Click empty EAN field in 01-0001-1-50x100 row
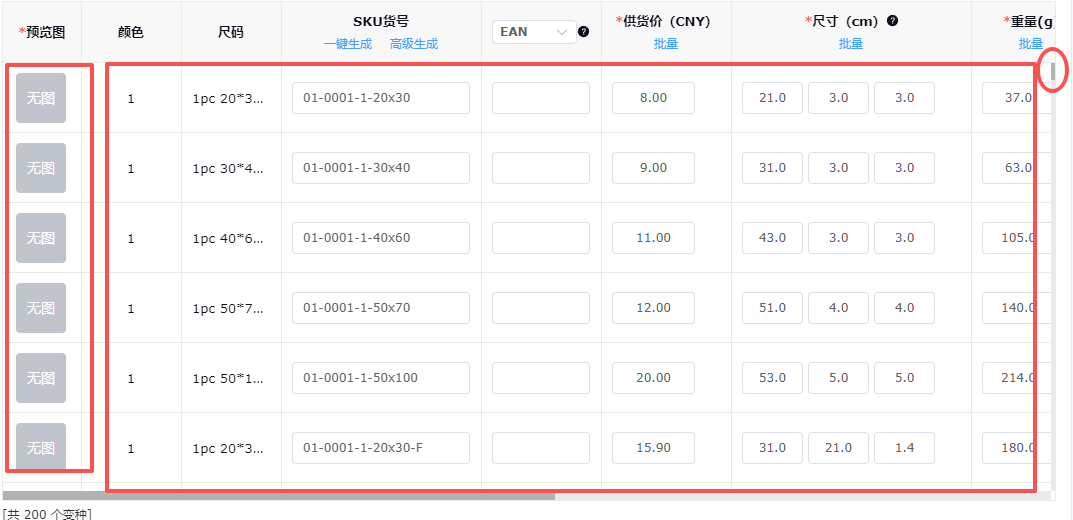 [x=541, y=378]
